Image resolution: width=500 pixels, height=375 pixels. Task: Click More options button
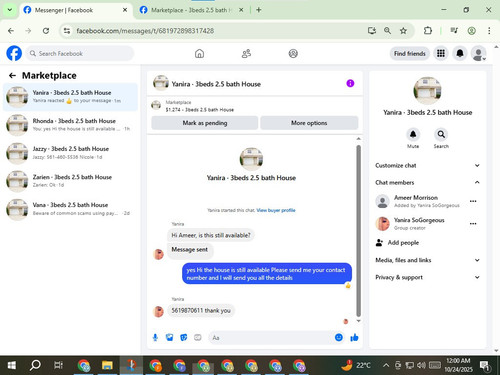pos(309,123)
